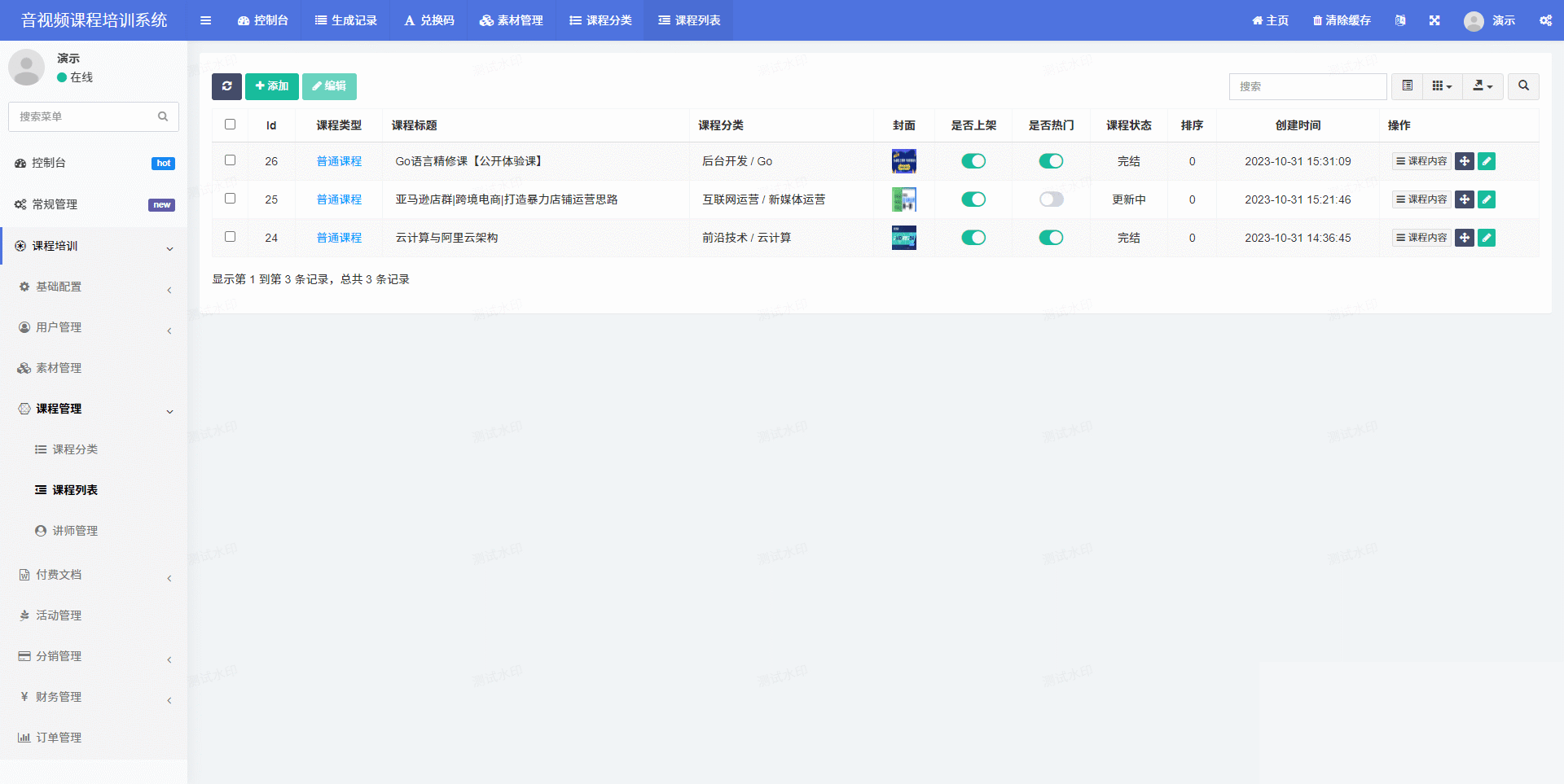Click drag-sort icon for course 26
This screenshot has height=784, width=1564.
point(1465,161)
